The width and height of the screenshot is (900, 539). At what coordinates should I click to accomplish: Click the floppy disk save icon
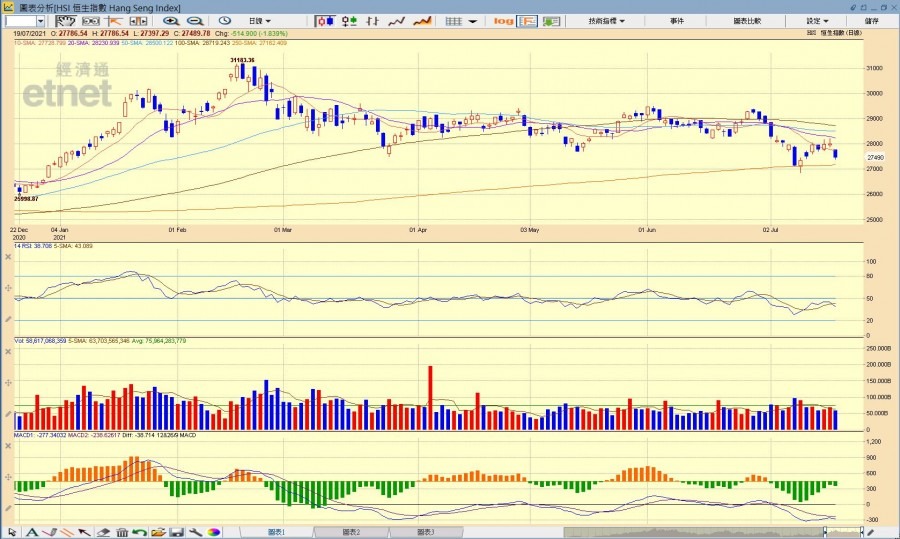tap(176, 532)
